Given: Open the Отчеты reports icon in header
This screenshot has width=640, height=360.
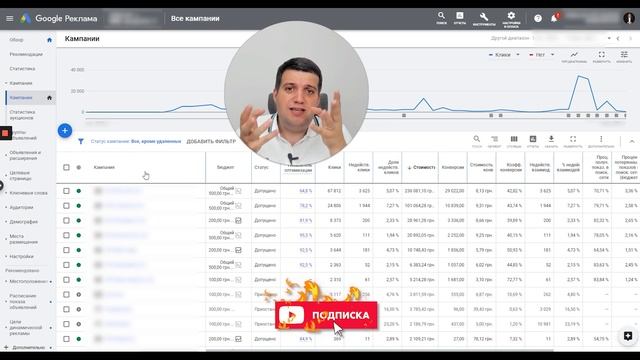Looking at the screenshot, I should [x=460, y=18].
